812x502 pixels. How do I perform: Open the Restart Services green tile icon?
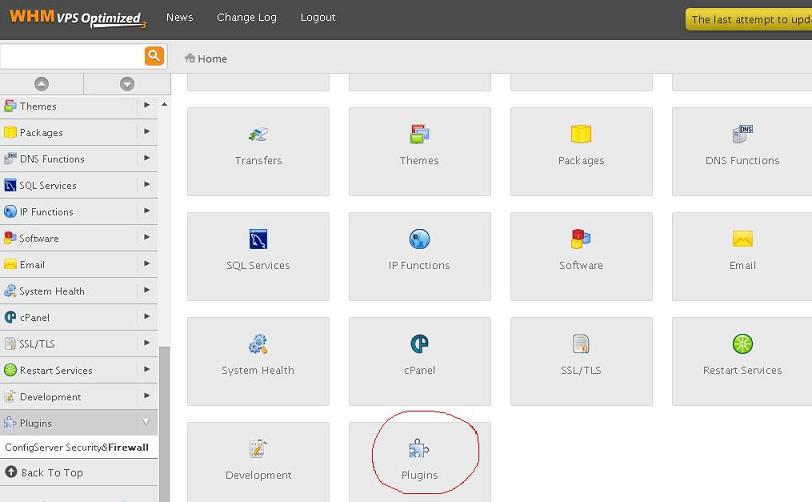743,343
